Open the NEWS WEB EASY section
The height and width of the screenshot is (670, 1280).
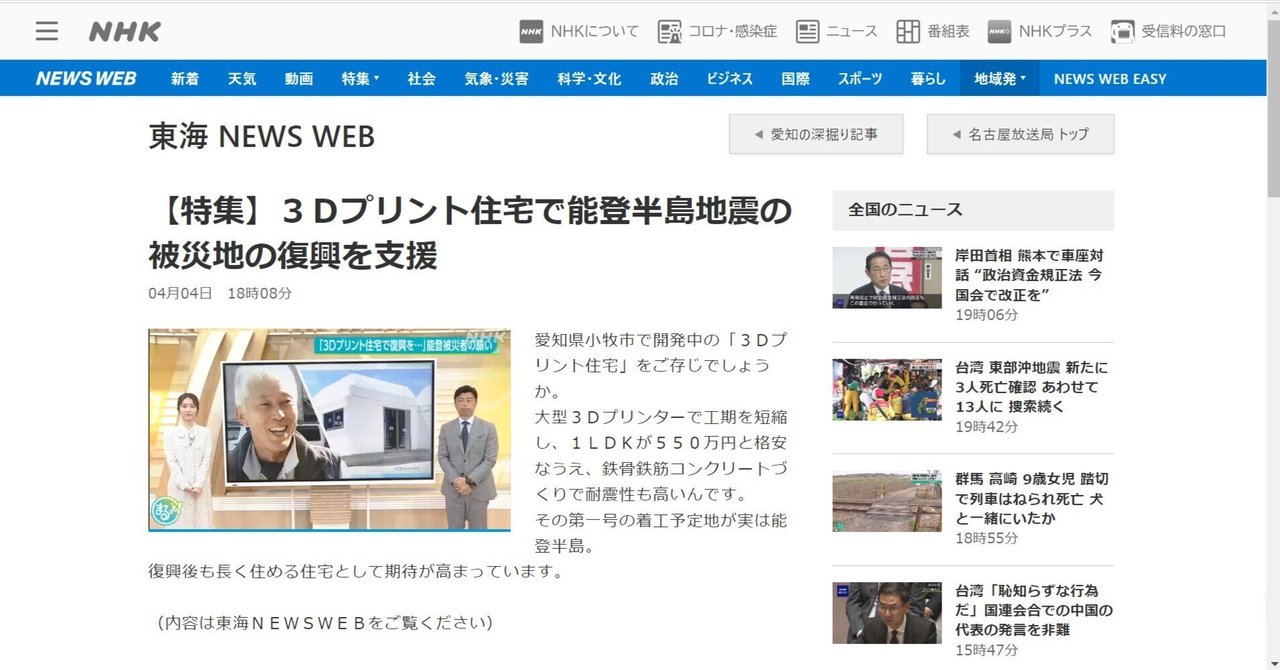click(1110, 78)
